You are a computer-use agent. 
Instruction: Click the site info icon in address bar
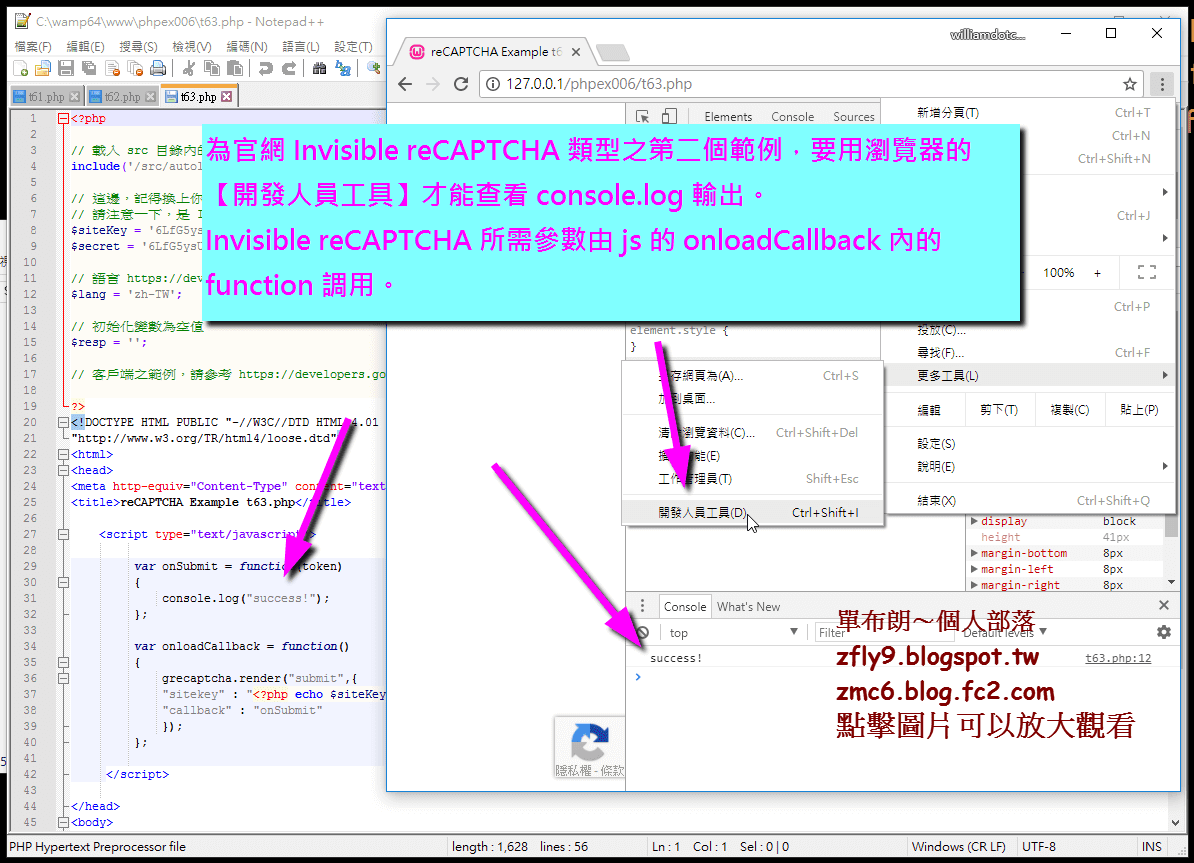click(x=493, y=84)
